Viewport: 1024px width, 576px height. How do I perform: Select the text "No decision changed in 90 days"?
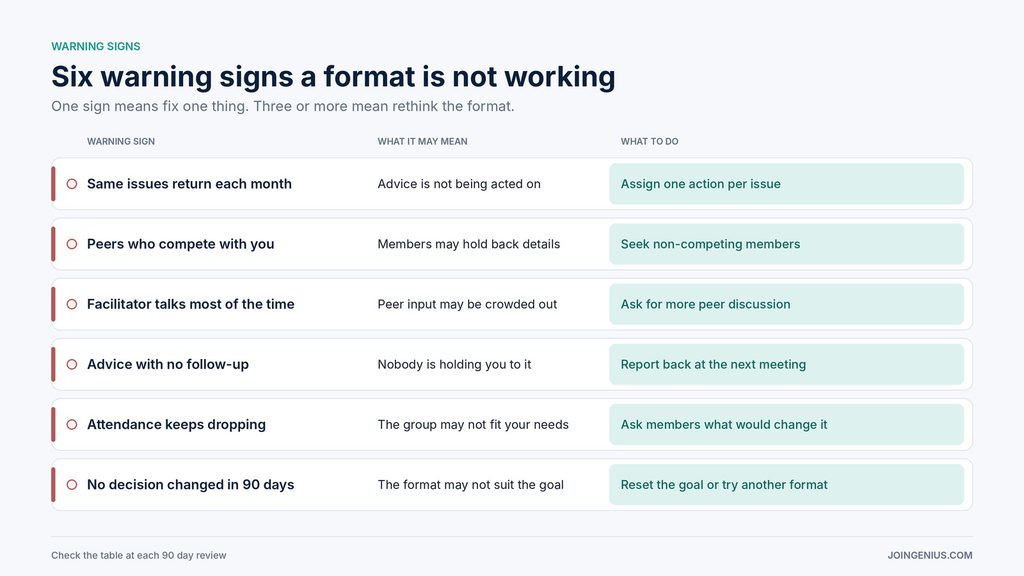pos(191,485)
